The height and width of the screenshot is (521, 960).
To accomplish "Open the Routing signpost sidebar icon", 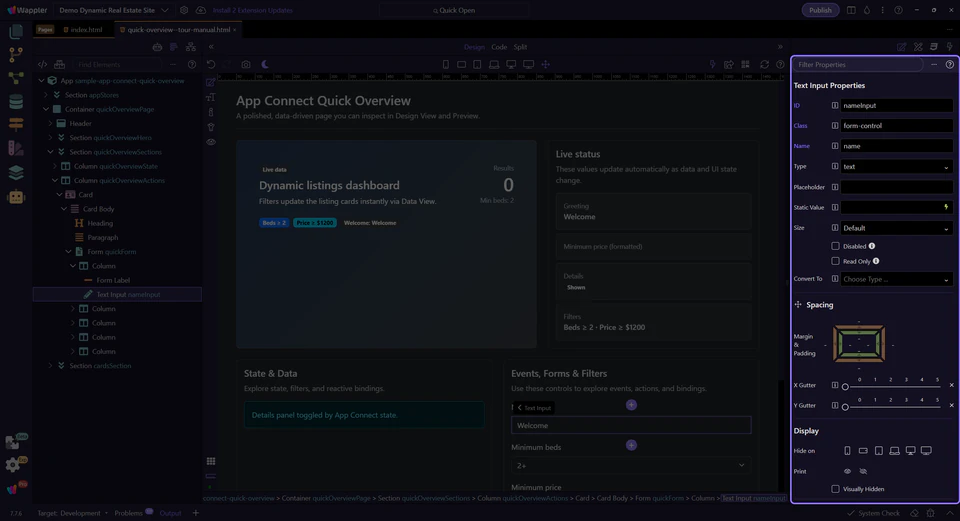I will point(17,124).
